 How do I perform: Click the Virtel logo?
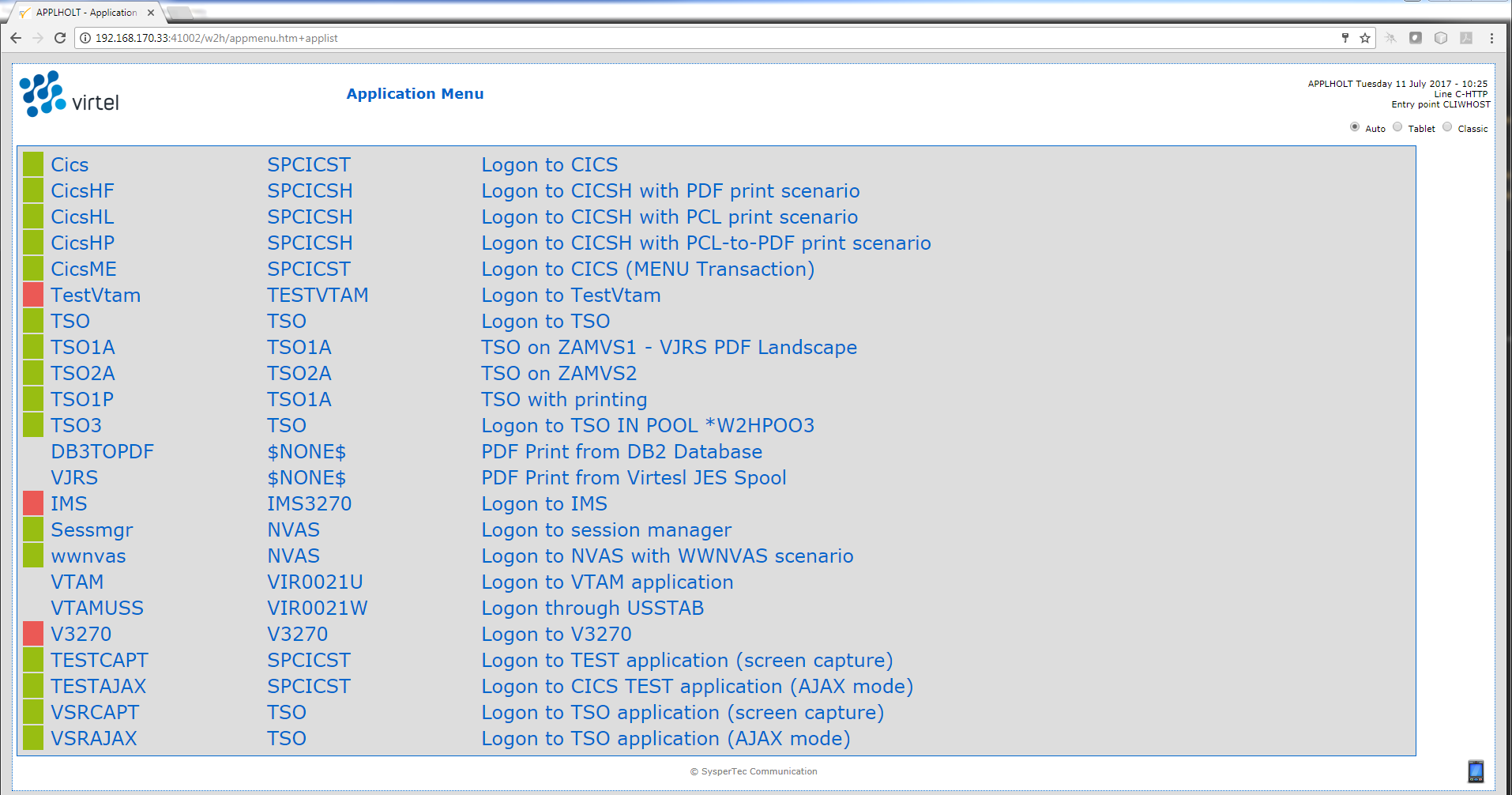click(70, 94)
